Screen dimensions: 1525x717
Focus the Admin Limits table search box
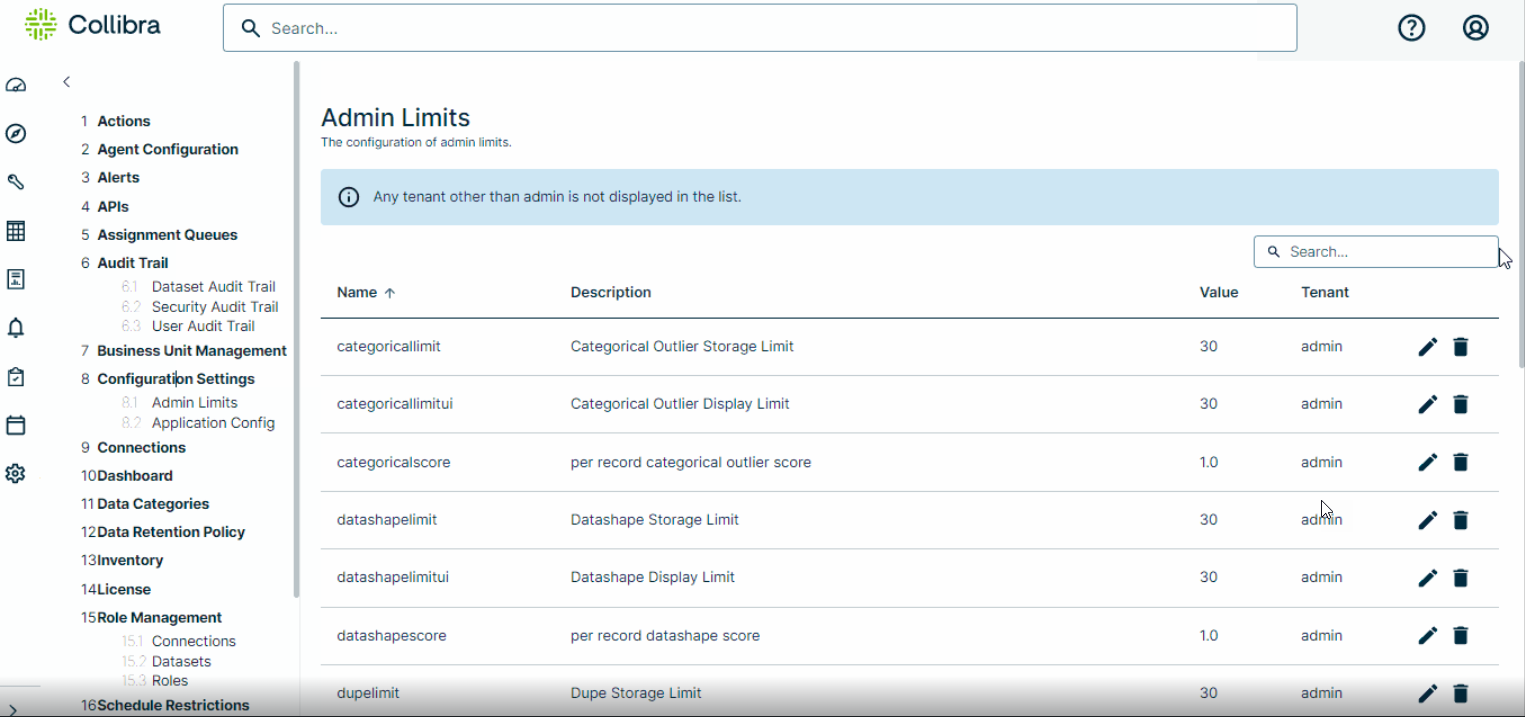[x=1376, y=252]
